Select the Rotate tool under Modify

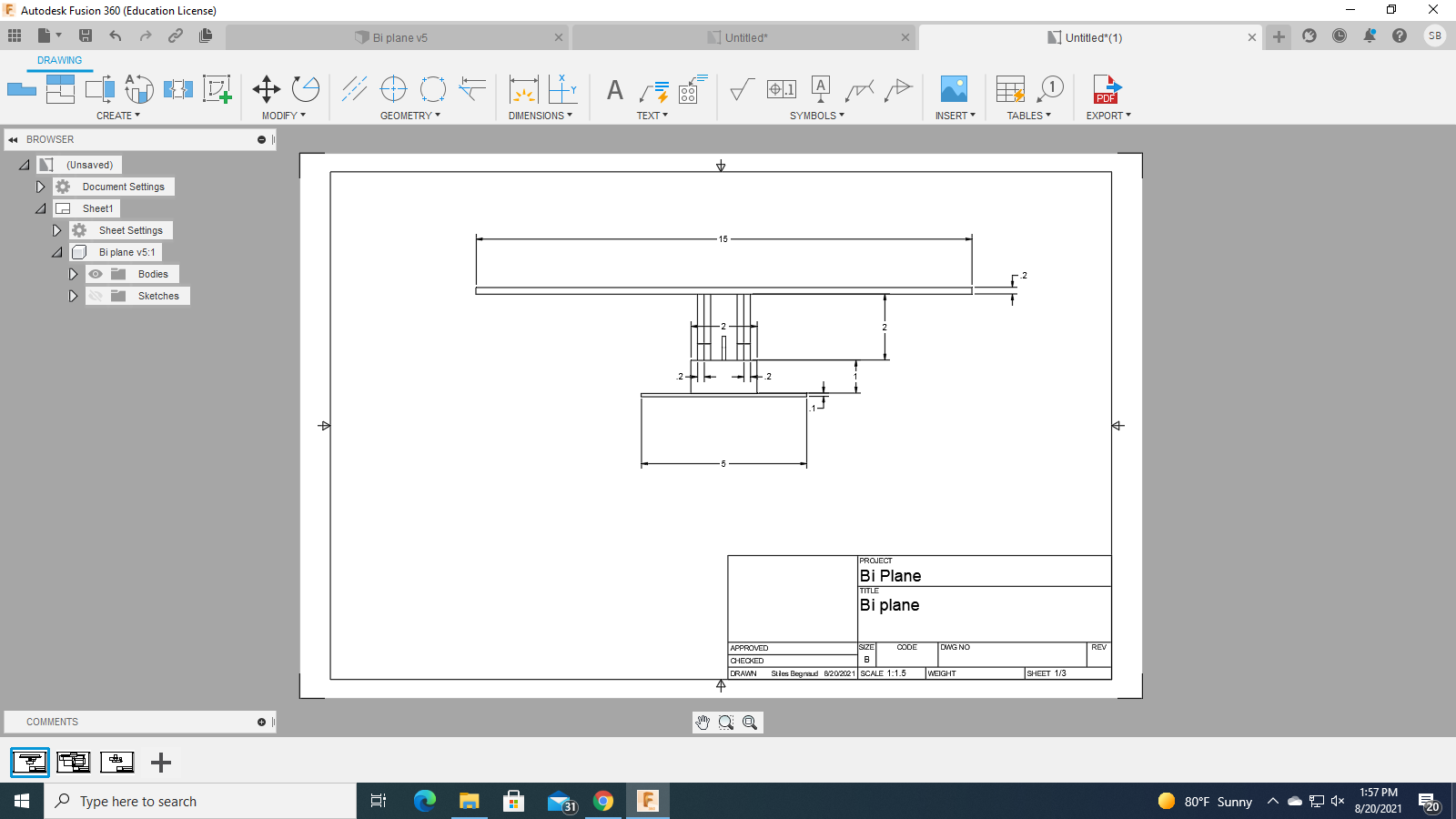305,88
